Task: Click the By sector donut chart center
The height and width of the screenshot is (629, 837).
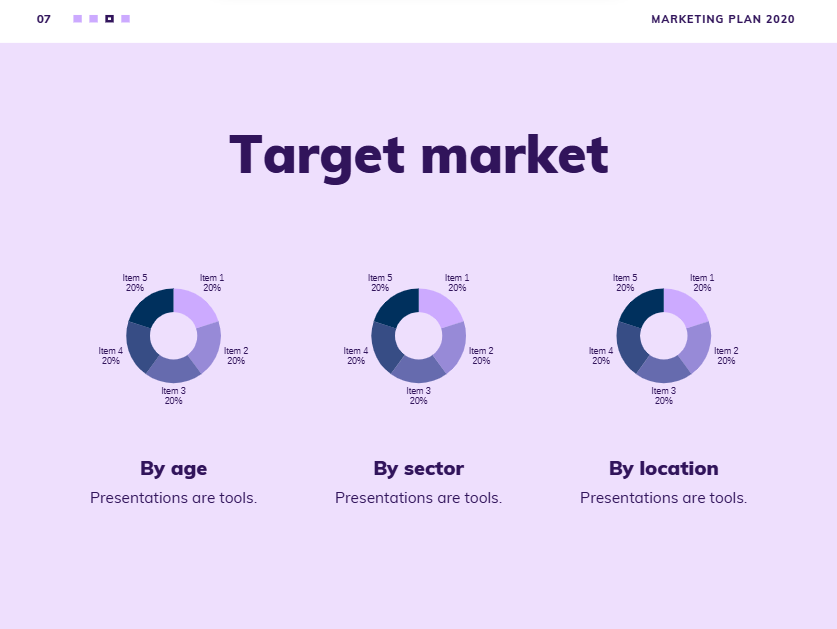Action: [418, 336]
